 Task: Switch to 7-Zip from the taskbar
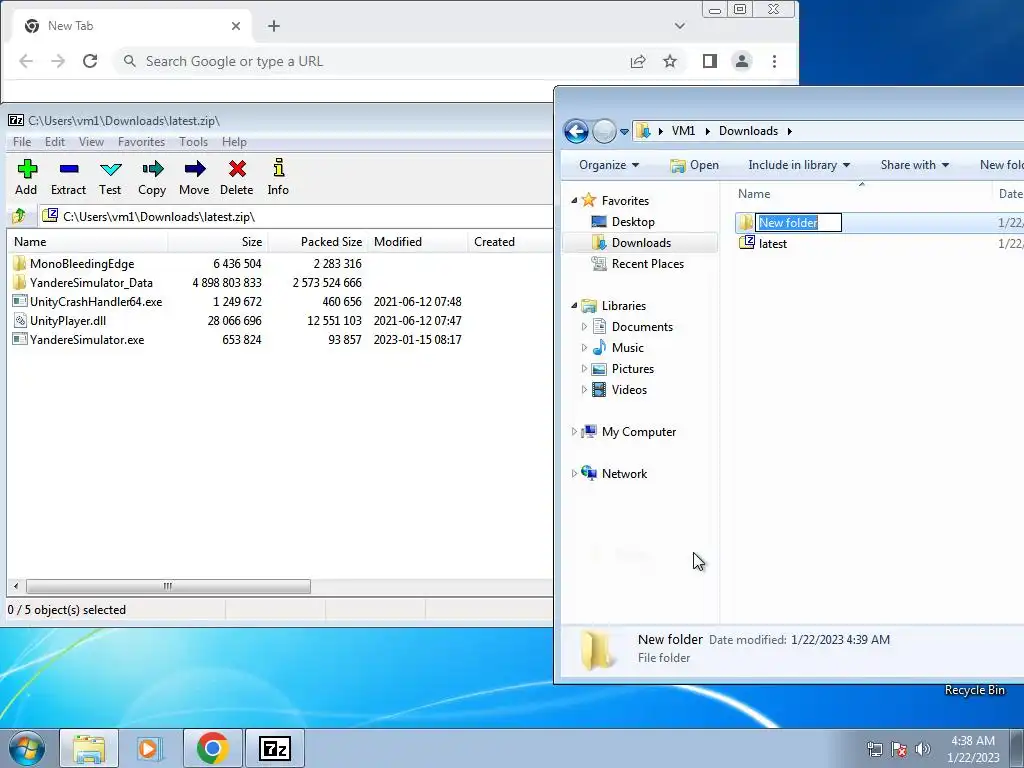[x=274, y=748]
